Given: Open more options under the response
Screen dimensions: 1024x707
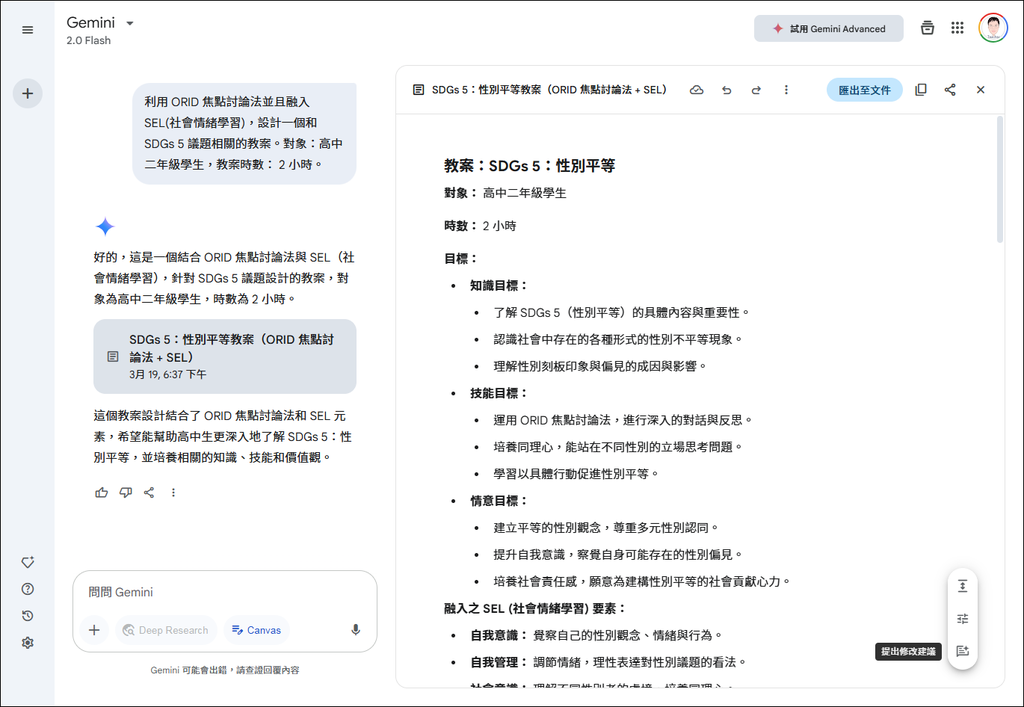Looking at the screenshot, I should 173,492.
